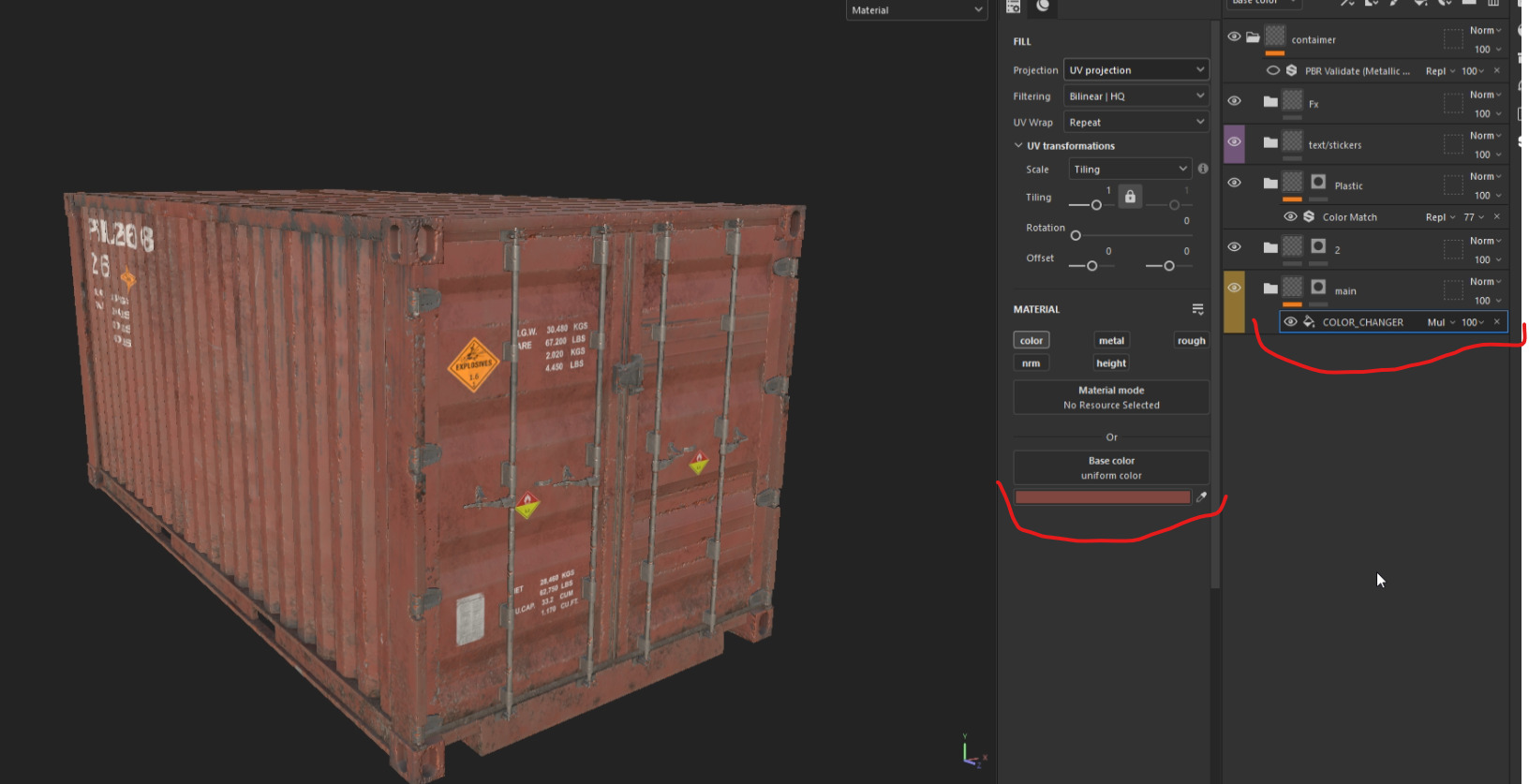Remove the Color Match effect

tap(1496, 216)
